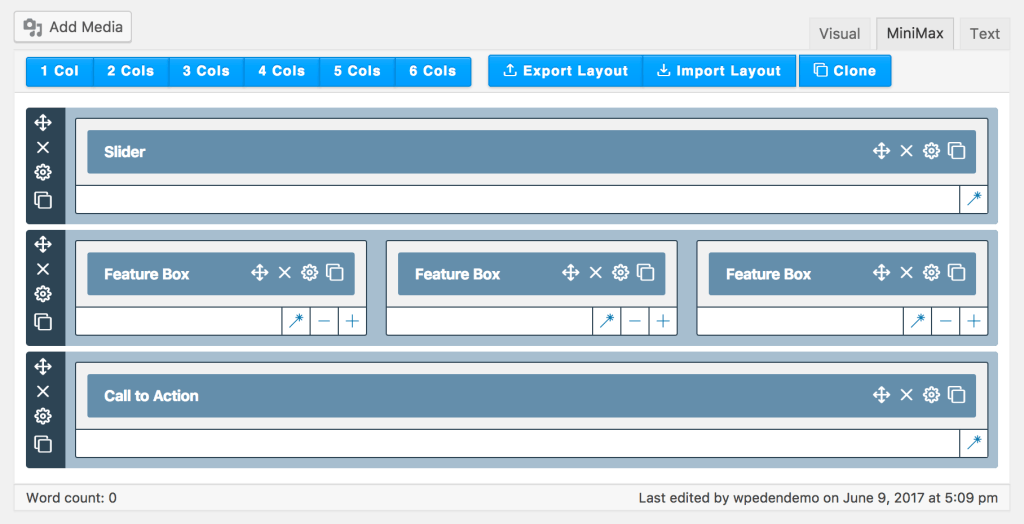The width and height of the screenshot is (1024, 524).
Task: Clone the third row from left sidebar
Action: tap(43, 443)
